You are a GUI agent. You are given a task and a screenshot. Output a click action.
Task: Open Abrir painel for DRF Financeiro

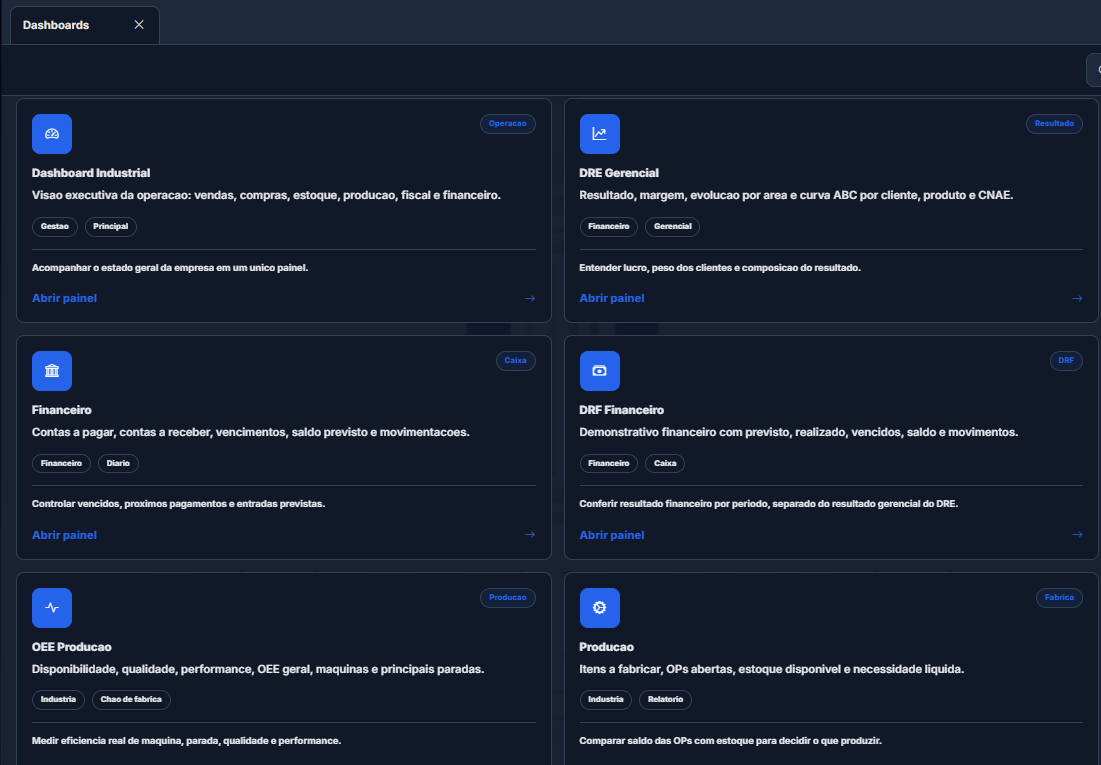[x=612, y=535]
